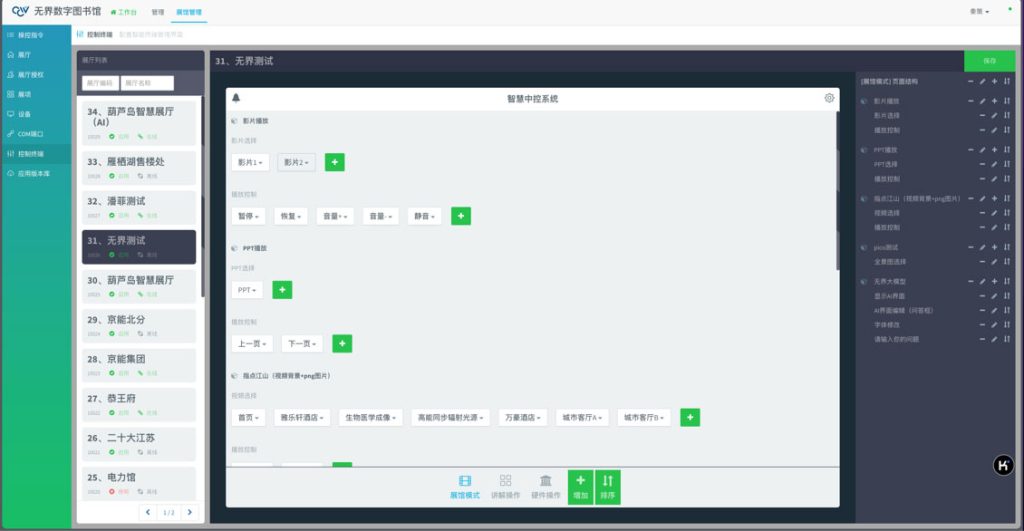Expand the 雅乐轩酒店 dropdown
Image resolution: width=1024 pixels, height=531 pixels.
pyautogui.click(x=303, y=417)
